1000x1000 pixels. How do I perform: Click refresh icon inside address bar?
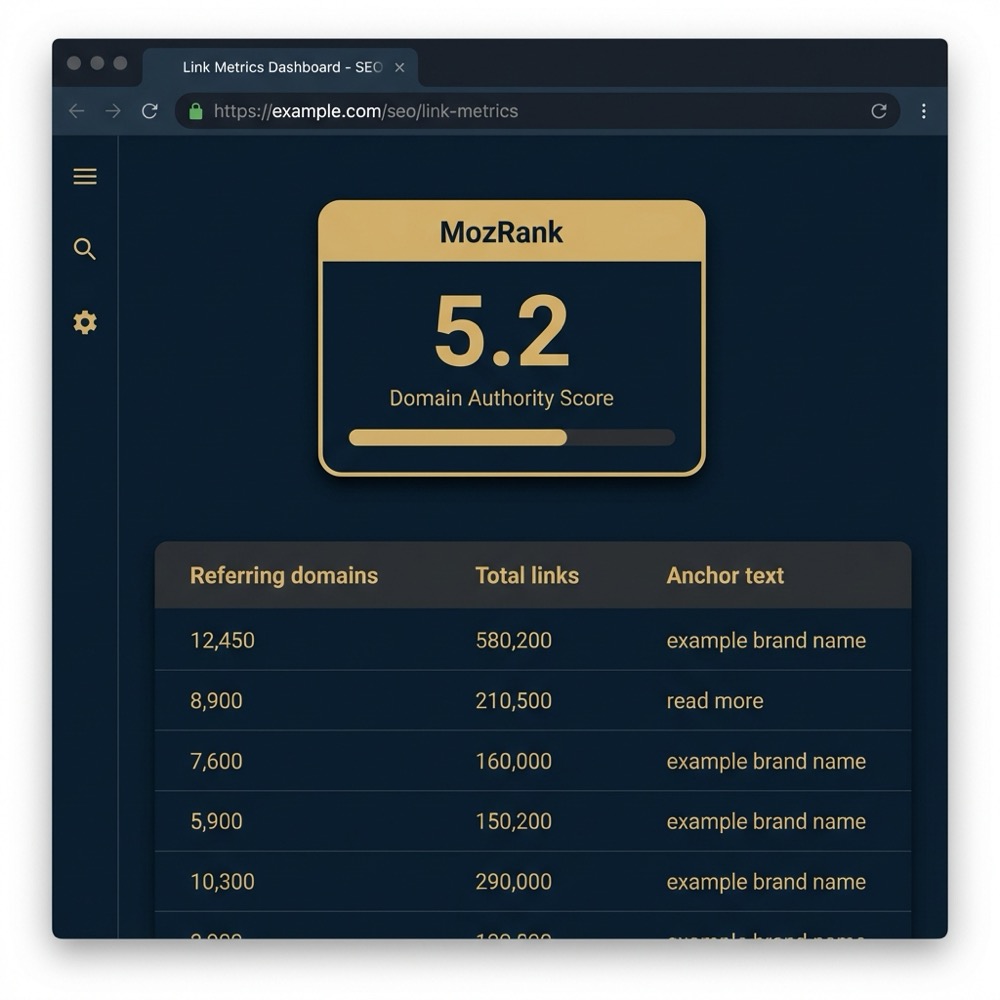pyautogui.click(x=879, y=111)
